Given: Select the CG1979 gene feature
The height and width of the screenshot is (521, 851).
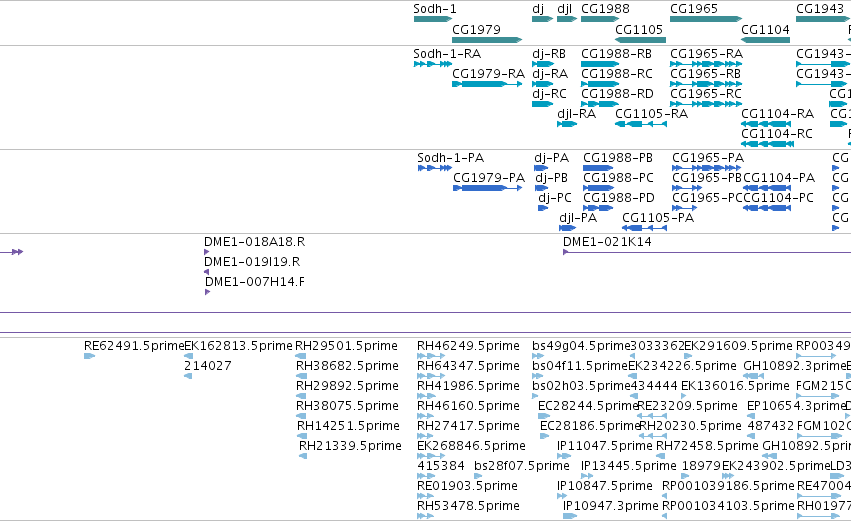Looking at the screenshot, I should [487, 40].
